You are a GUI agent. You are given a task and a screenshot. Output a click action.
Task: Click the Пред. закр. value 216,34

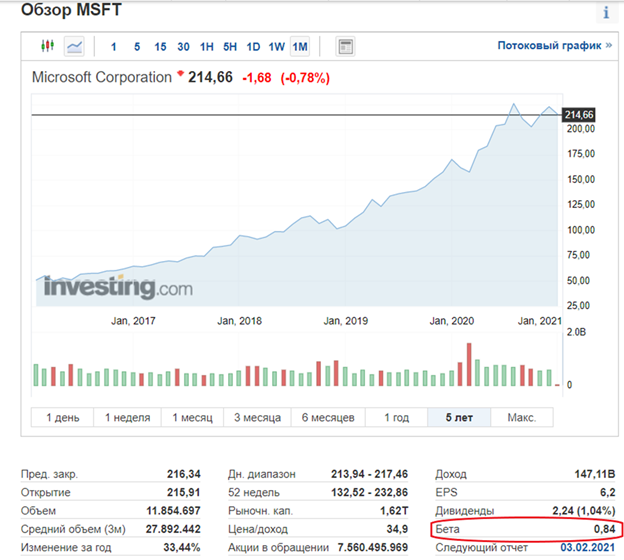(x=183, y=474)
